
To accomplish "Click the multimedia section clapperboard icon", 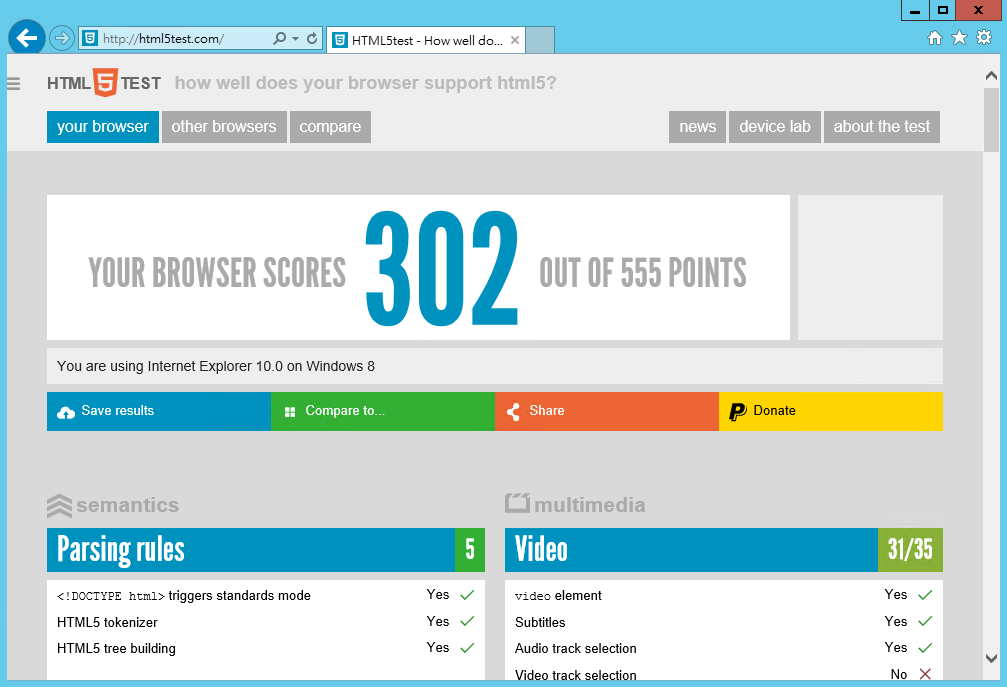I will 517,503.
